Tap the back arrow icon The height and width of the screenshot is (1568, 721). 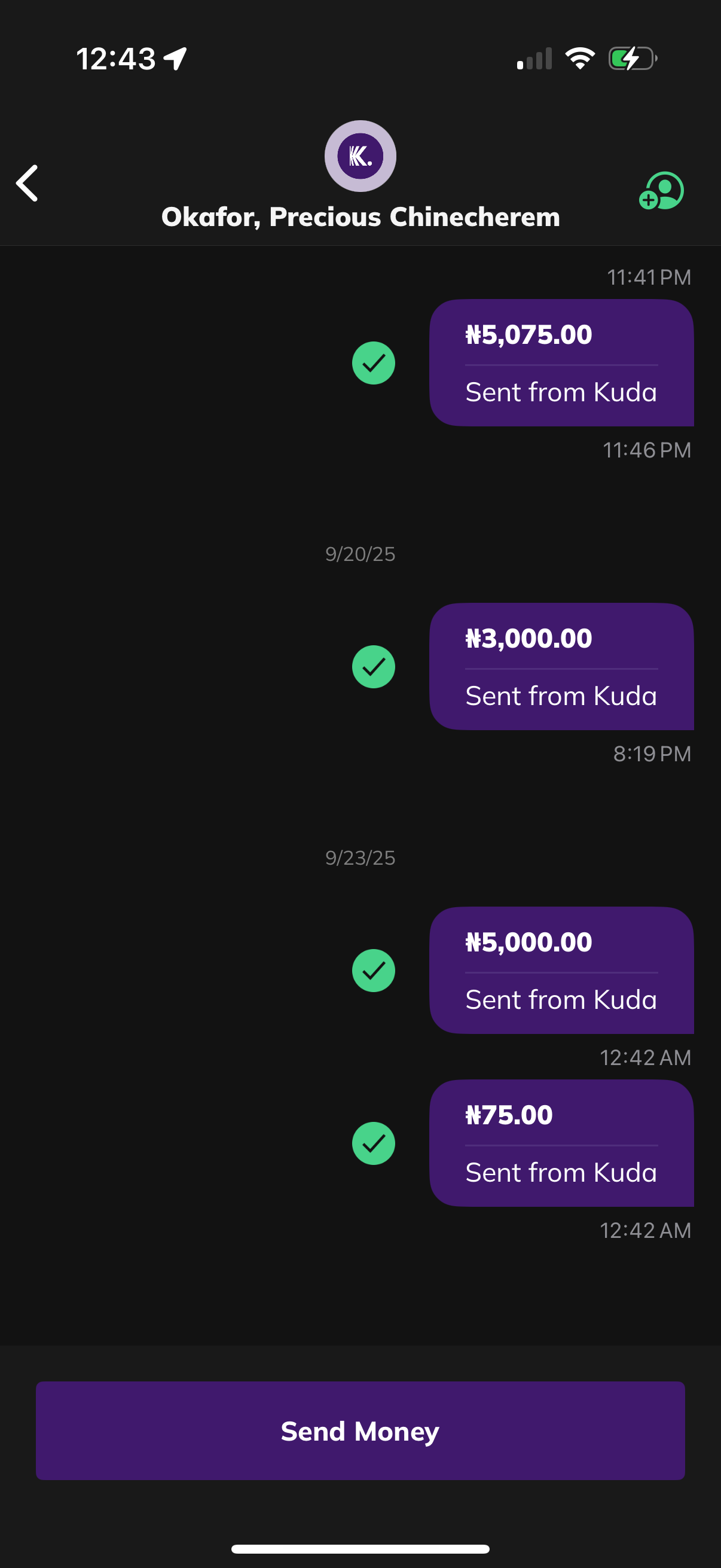tap(28, 182)
